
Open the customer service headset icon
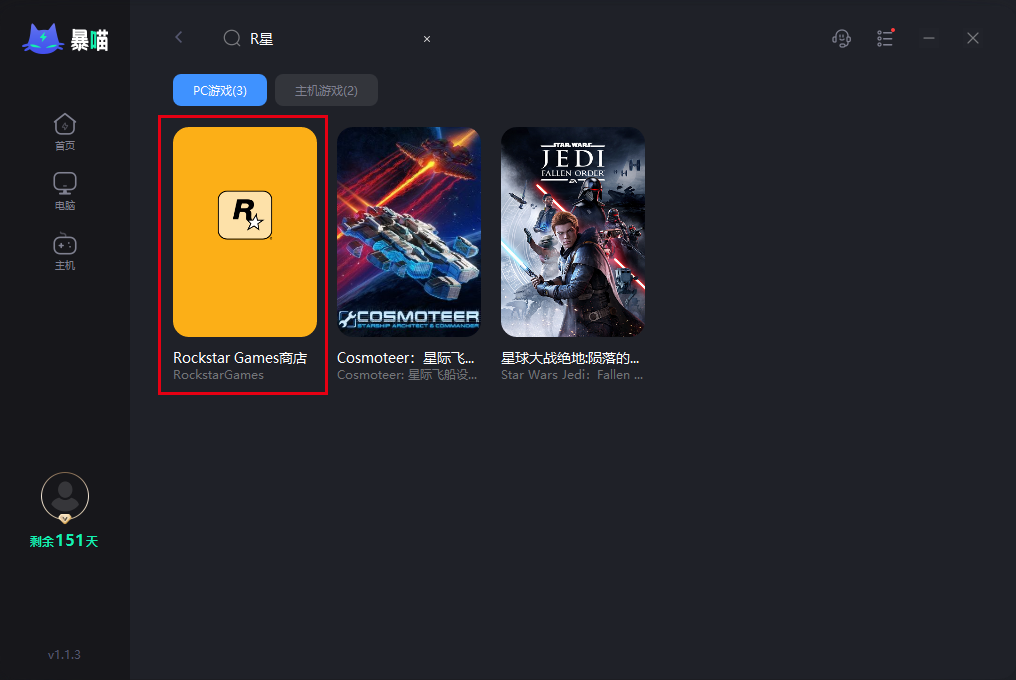pyautogui.click(x=841, y=38)
